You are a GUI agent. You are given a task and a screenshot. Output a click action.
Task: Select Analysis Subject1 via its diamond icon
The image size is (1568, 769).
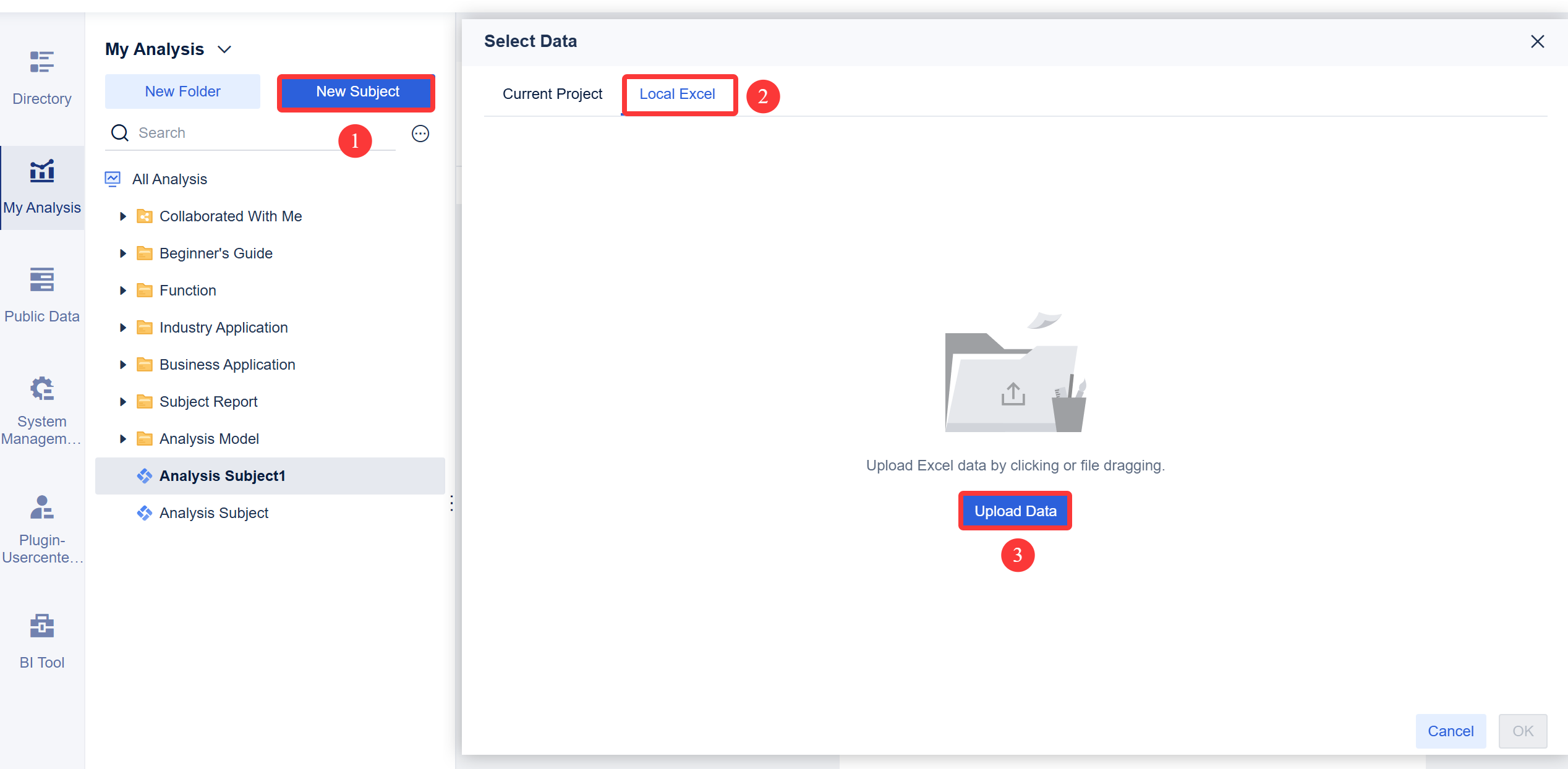click(x=145, y=475)
